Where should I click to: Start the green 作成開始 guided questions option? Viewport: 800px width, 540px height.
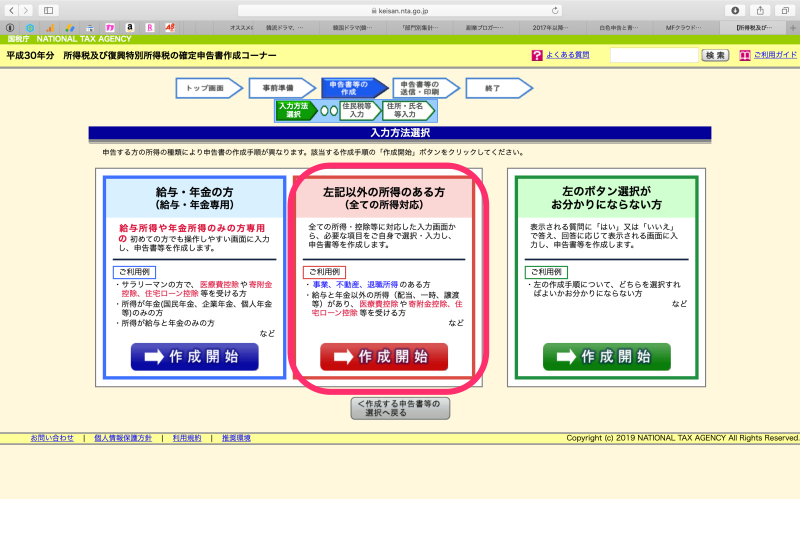pyautogui.click(x=606, y=357)
